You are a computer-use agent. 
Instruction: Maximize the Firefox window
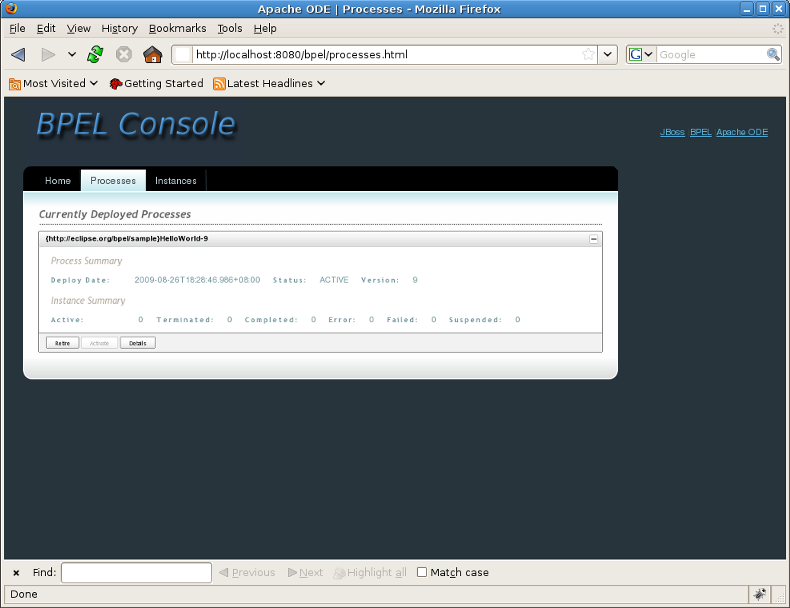pyautogui.click(x=763, y=9)
